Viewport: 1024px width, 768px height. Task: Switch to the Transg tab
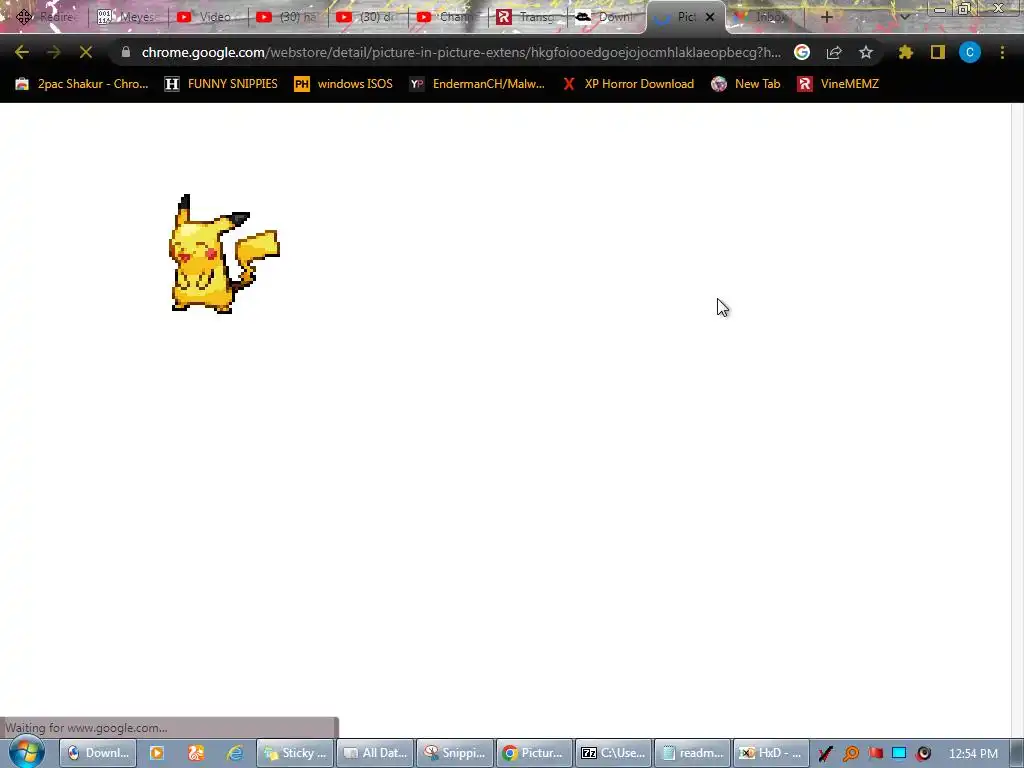click(x=528, y=18)
